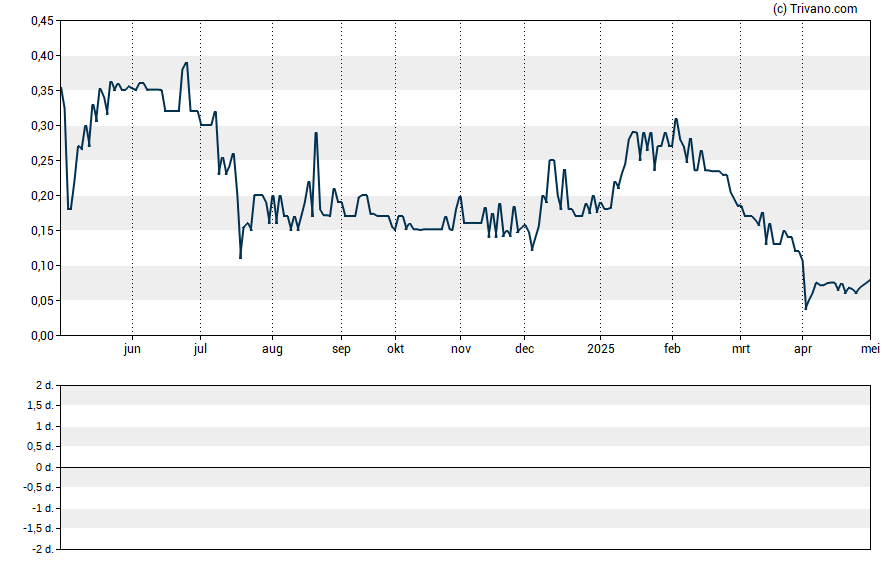Screen dimensions: 888x565
Task: Click the '-1 d.' volume axis label
Action: (x=43, y=508)
